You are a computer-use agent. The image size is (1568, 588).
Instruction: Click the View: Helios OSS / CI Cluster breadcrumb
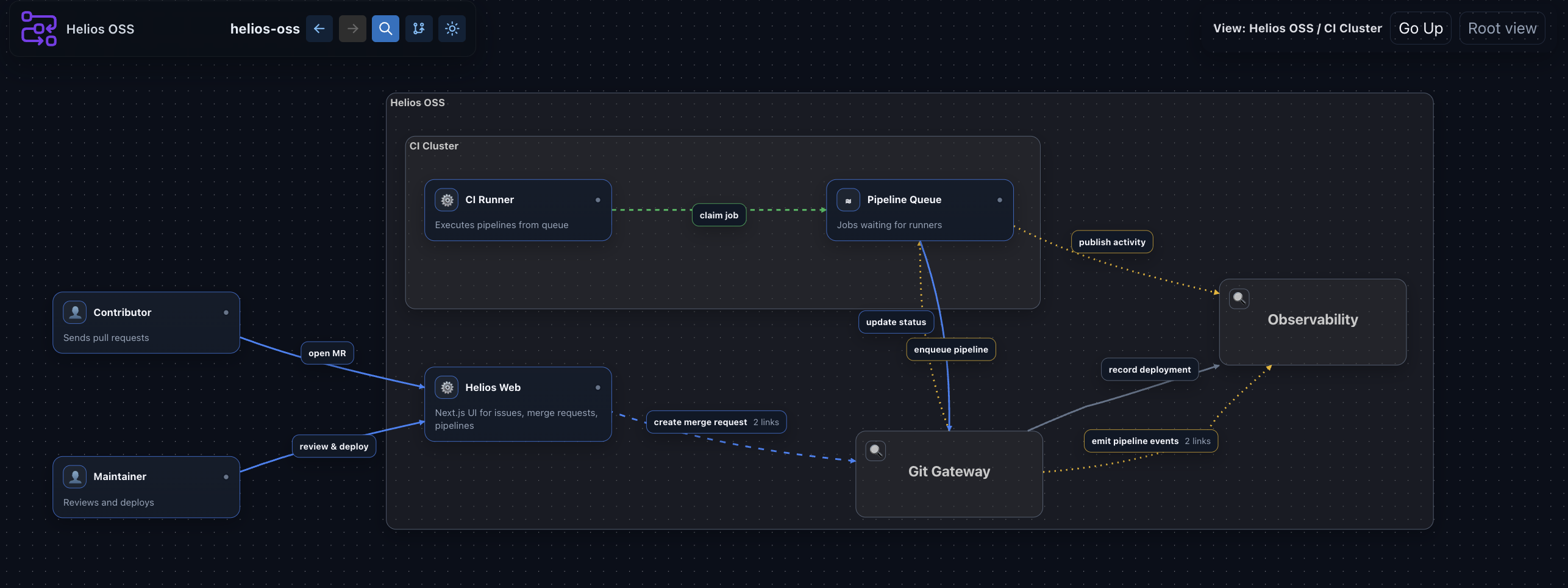click(x=1297, y=28)
